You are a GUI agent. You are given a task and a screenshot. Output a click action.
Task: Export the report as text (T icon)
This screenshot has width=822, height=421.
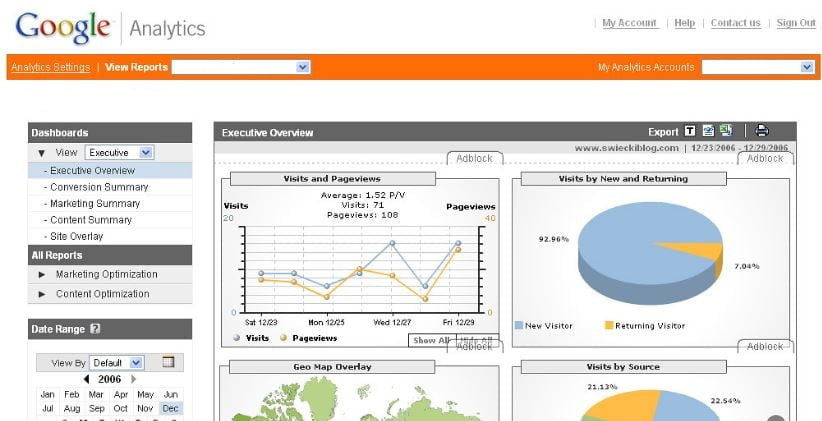690,132
